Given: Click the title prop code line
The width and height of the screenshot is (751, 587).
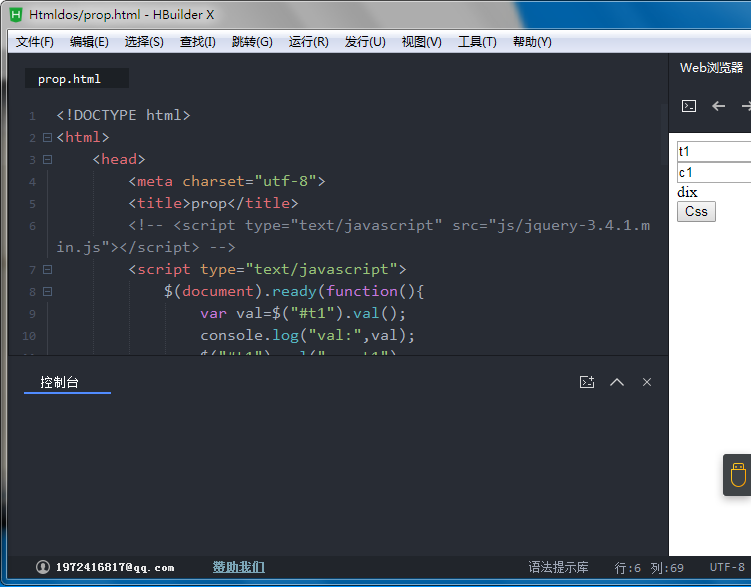Looking at the screenshot, I should coord(213,203).
